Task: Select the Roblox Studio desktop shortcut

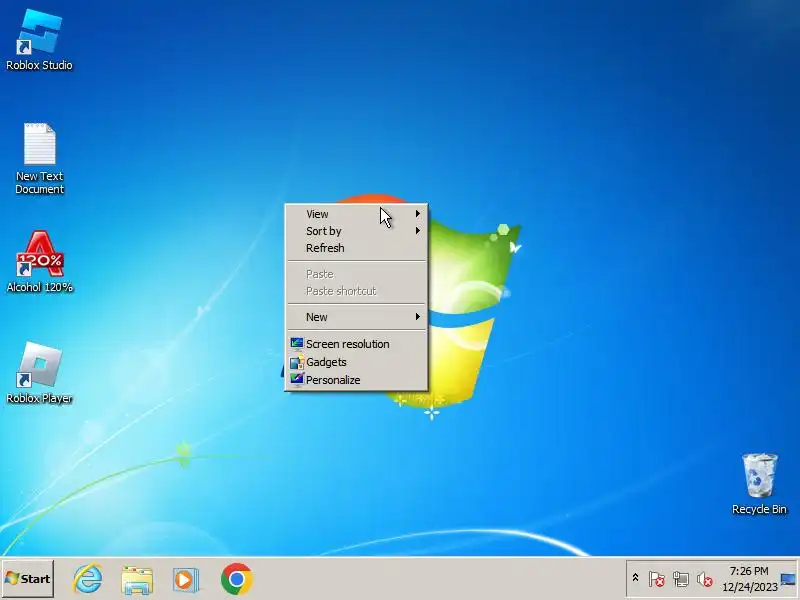Action: pos(39,40)
